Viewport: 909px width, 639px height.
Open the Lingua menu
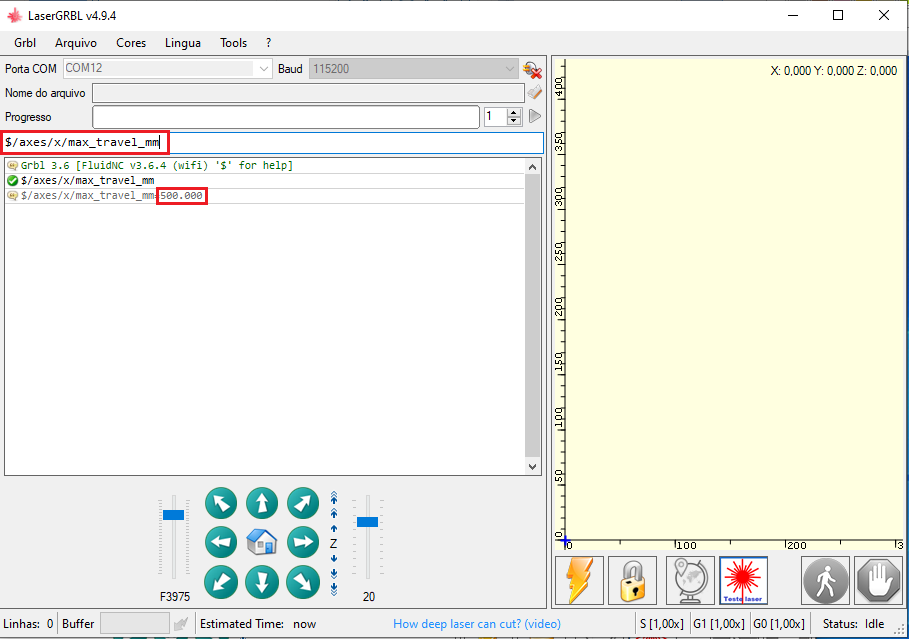click(x=182, y=43)
